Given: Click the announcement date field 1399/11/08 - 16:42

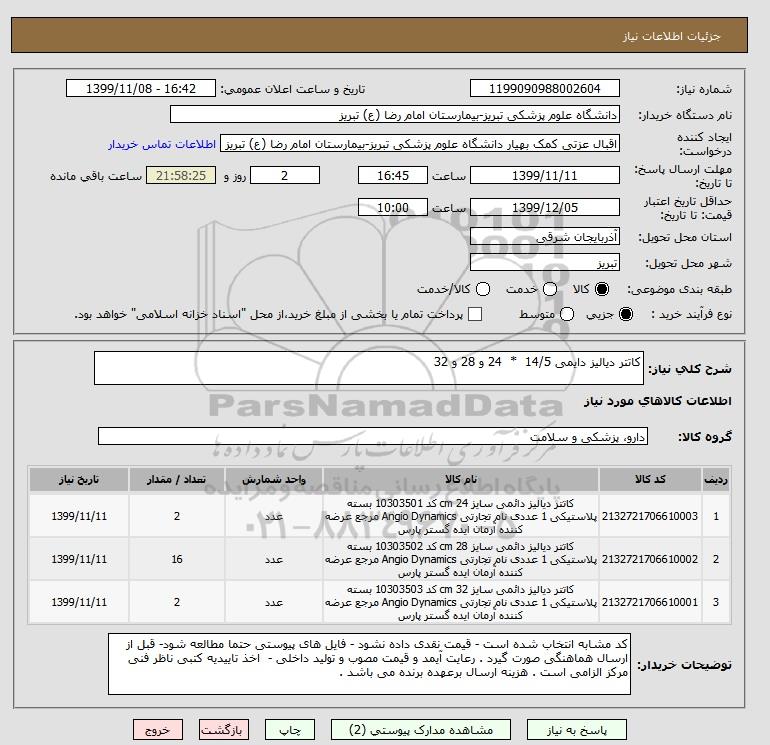Looking at the screenshot, I should [x=141, y=88].
